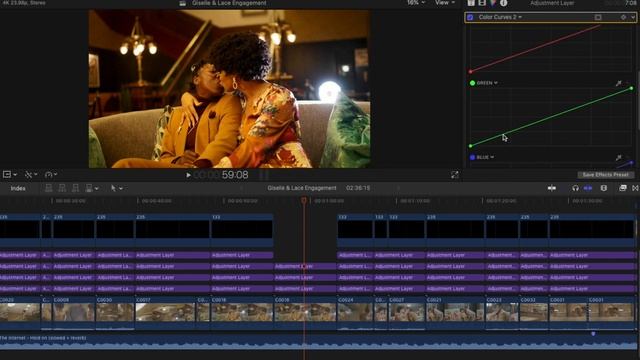The height and width of the screenshot is (360, 640).
Task: Click the green curve color dot swatch
Action: tap(472, 83)
